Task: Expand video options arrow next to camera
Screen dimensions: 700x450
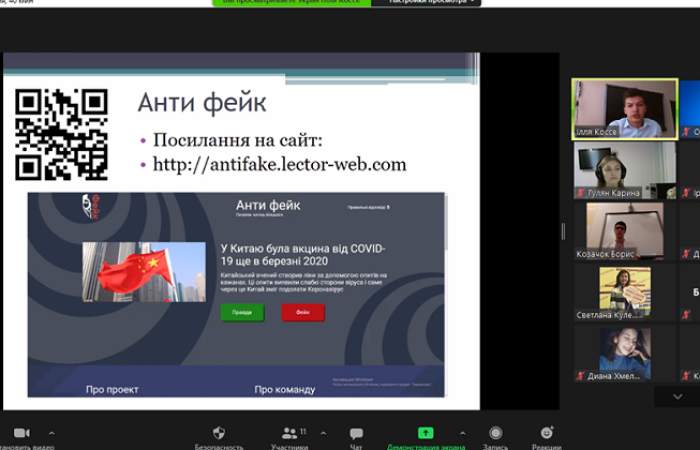Action: point(52,433)
